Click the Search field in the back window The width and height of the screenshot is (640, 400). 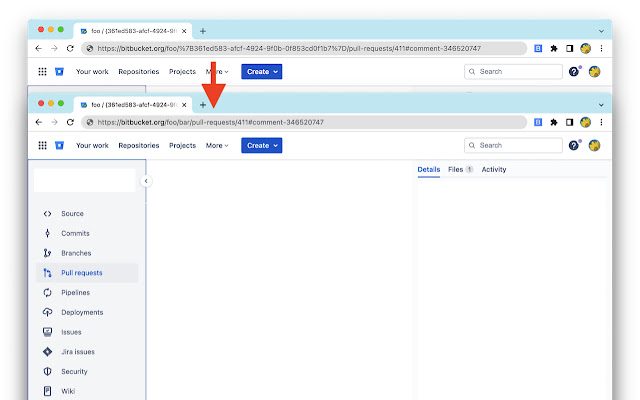[513, 71]
